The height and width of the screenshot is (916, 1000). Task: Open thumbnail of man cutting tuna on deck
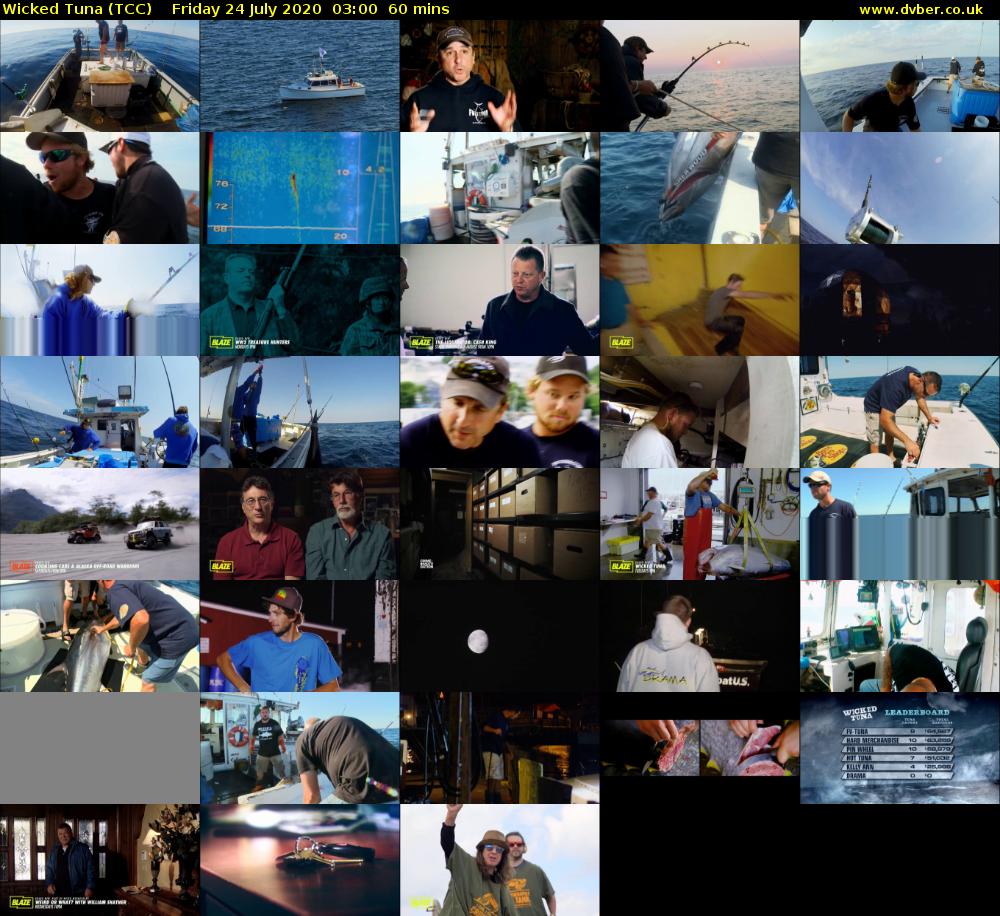tap(99, 635)
